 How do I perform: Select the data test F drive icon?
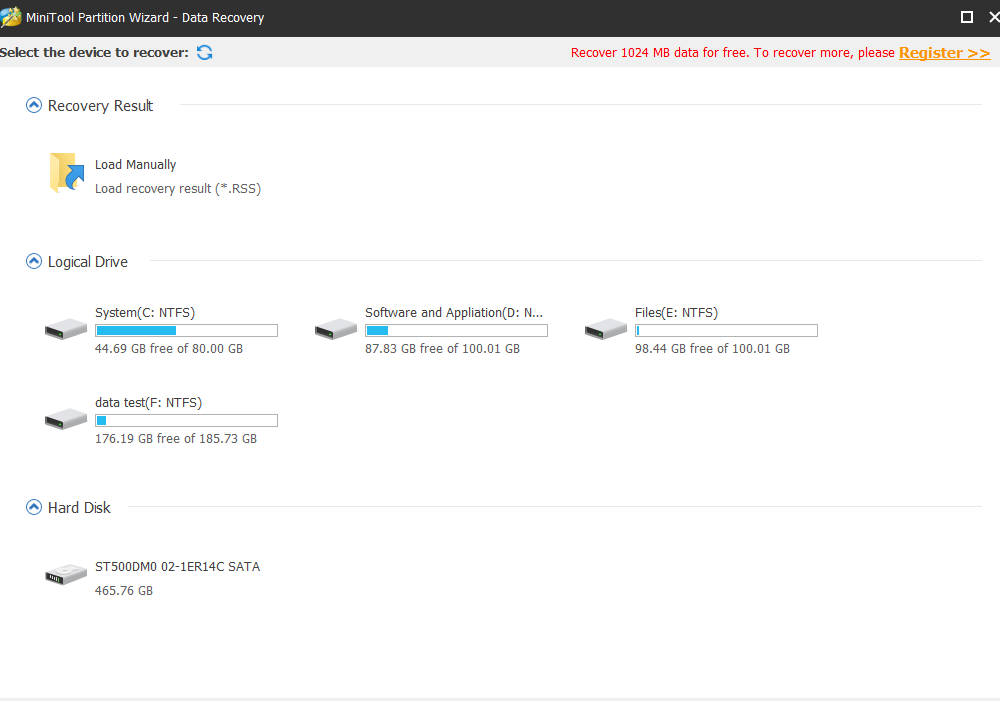coord(66,419)
